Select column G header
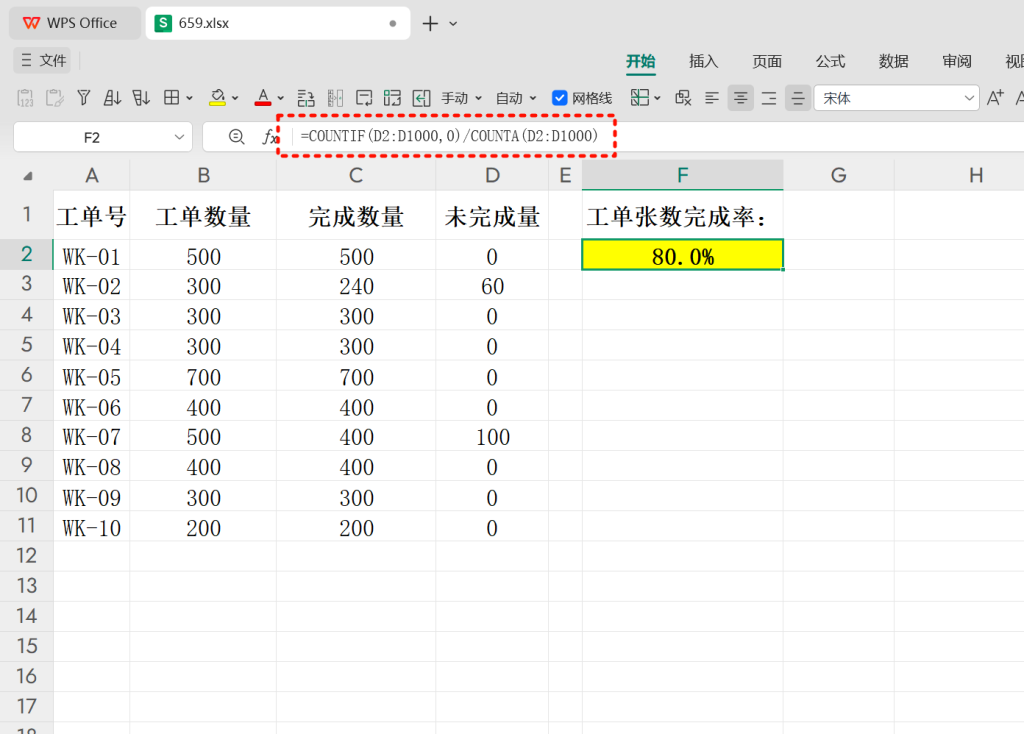 [x=839, y=175]
